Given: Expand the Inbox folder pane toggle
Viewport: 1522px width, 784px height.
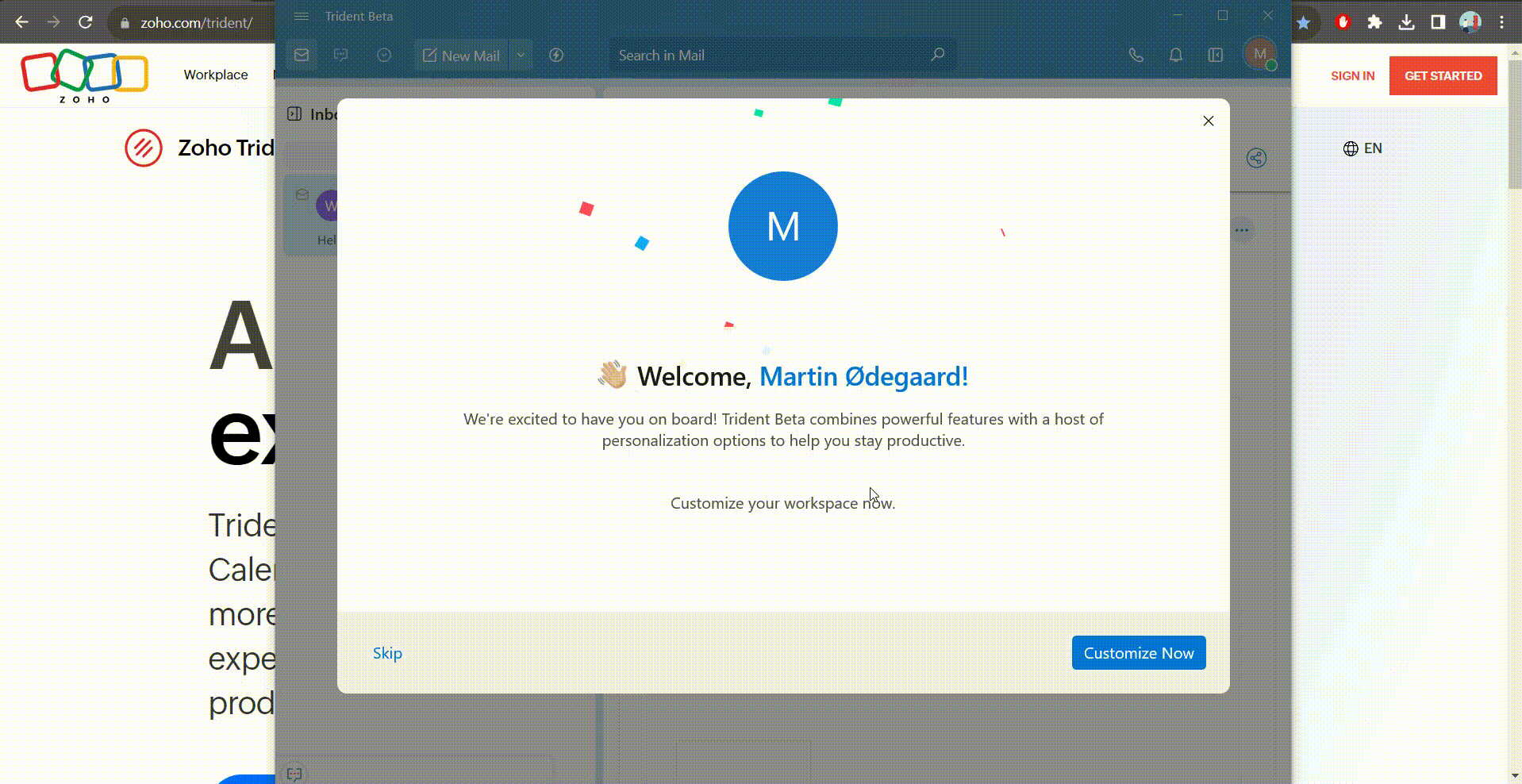Looking at the screenshot, I should [x=294, y=114].
